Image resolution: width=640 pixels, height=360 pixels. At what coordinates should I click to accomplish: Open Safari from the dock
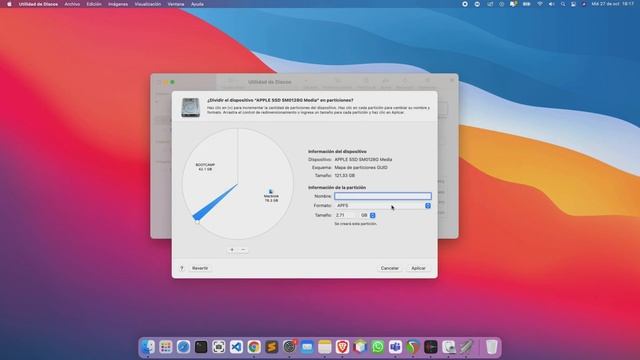click(x=183, y=347)
